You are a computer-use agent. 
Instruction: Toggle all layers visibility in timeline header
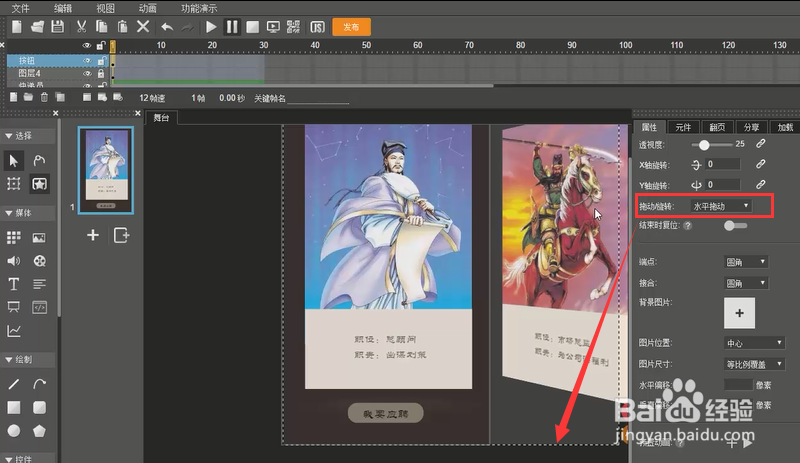pyautogui.click(x=87, y=45)
